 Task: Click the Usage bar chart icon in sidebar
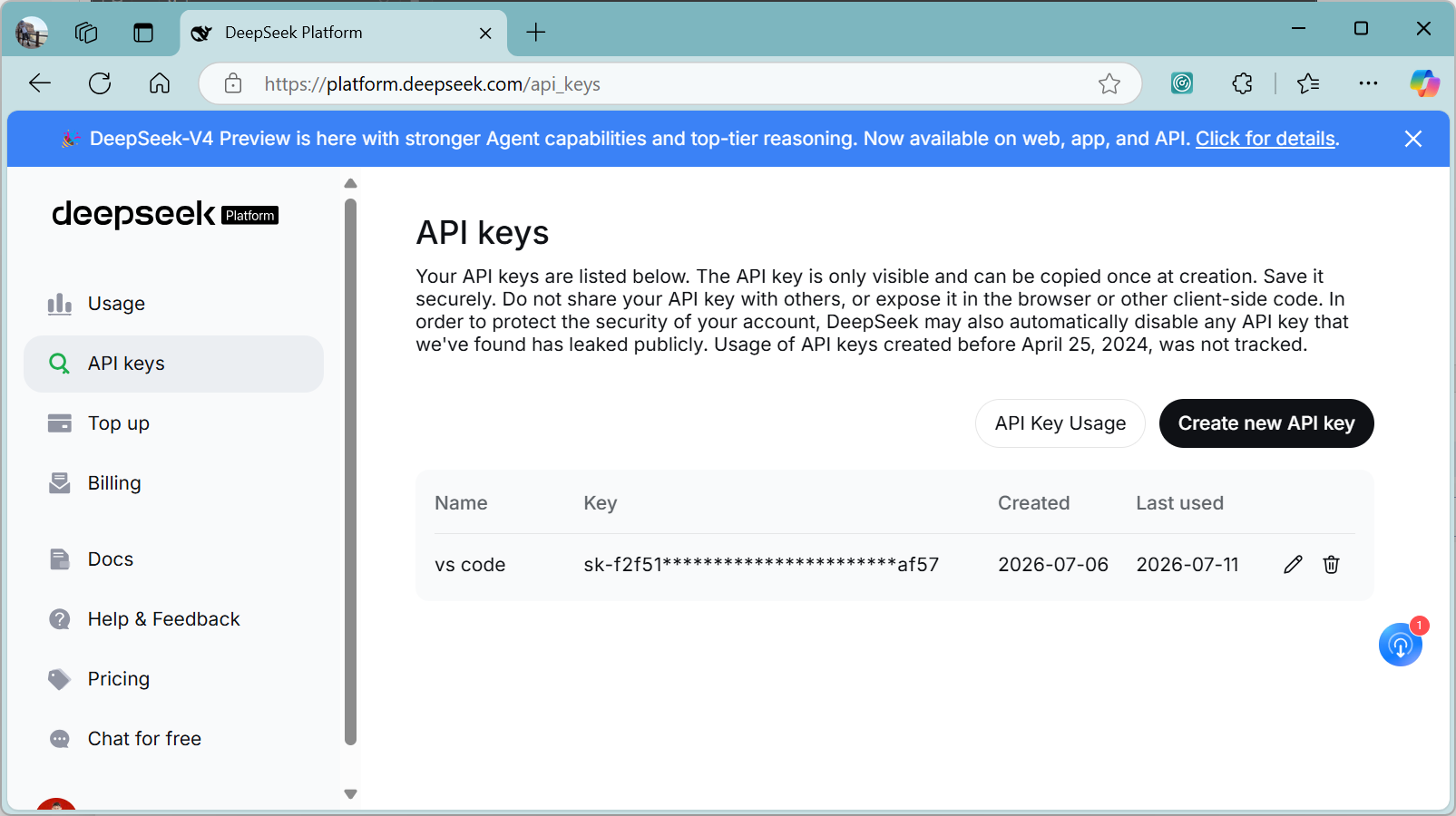[x=60, y=304]
